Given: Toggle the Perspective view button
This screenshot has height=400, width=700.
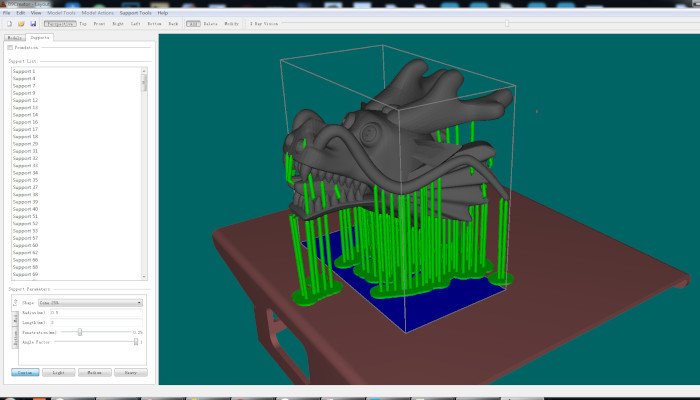Looking at the screenshot, I should (x=60, y=24).
